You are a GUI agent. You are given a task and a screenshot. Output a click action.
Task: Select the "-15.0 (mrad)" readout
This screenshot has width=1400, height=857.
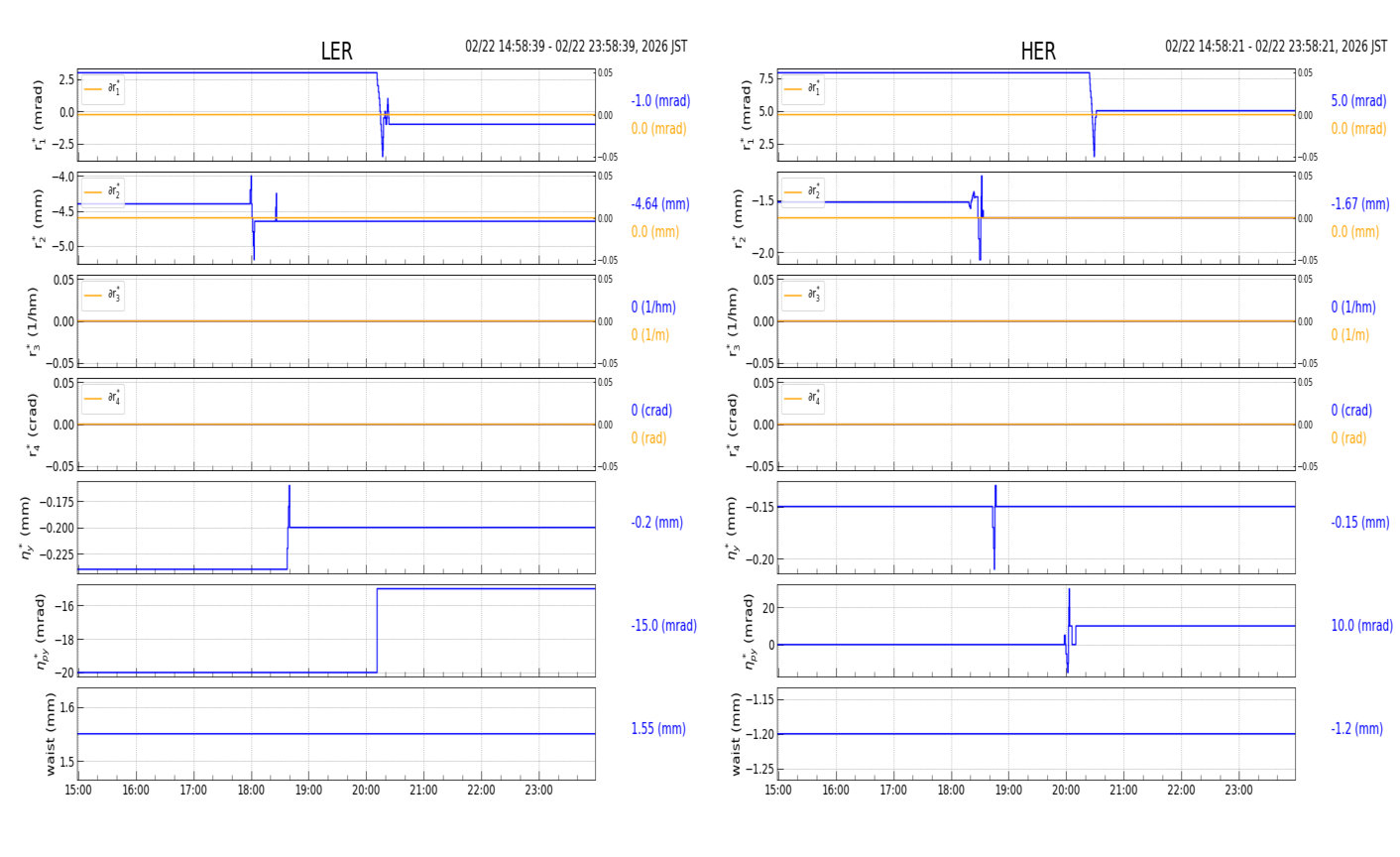click(x=663, y=626)
